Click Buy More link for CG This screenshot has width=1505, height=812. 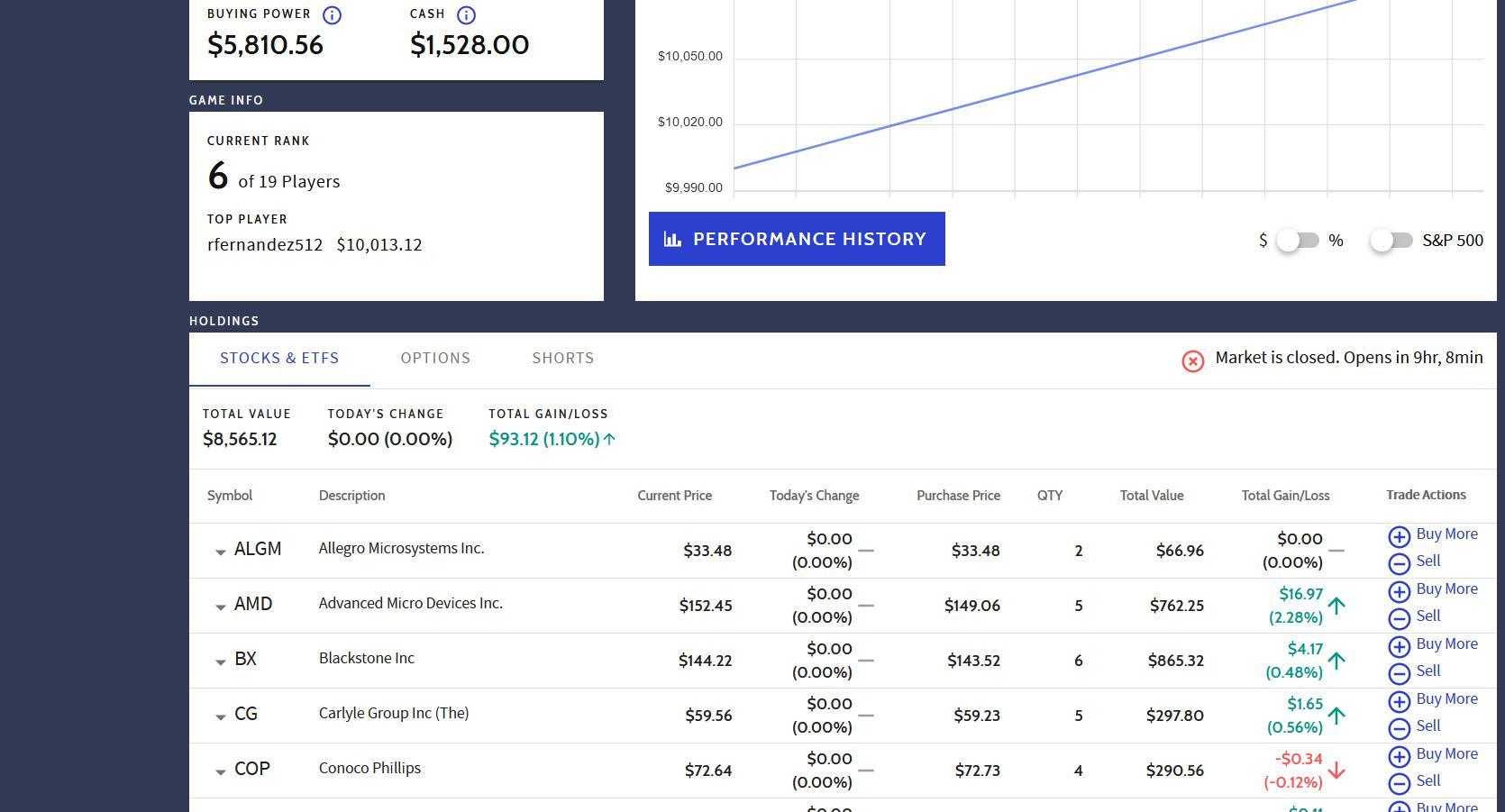[1446, 699]
